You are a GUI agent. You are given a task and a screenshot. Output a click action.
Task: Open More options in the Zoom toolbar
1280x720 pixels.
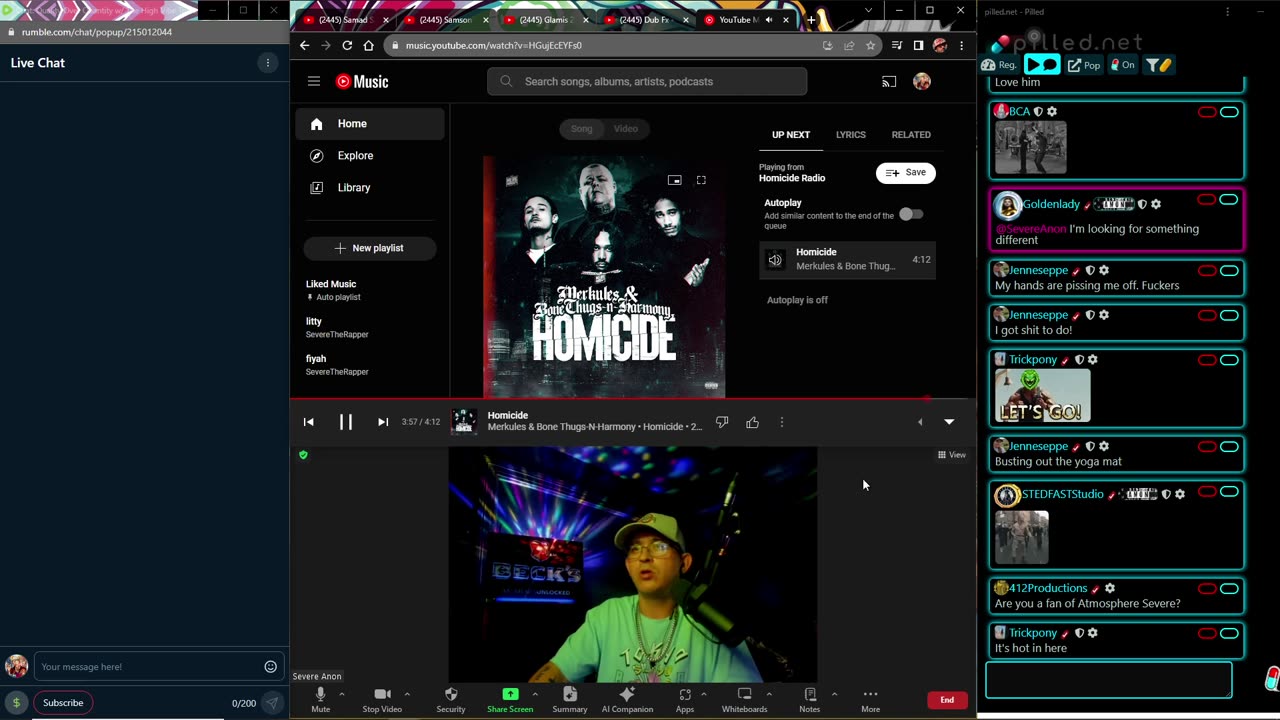(x=871, y=699)
